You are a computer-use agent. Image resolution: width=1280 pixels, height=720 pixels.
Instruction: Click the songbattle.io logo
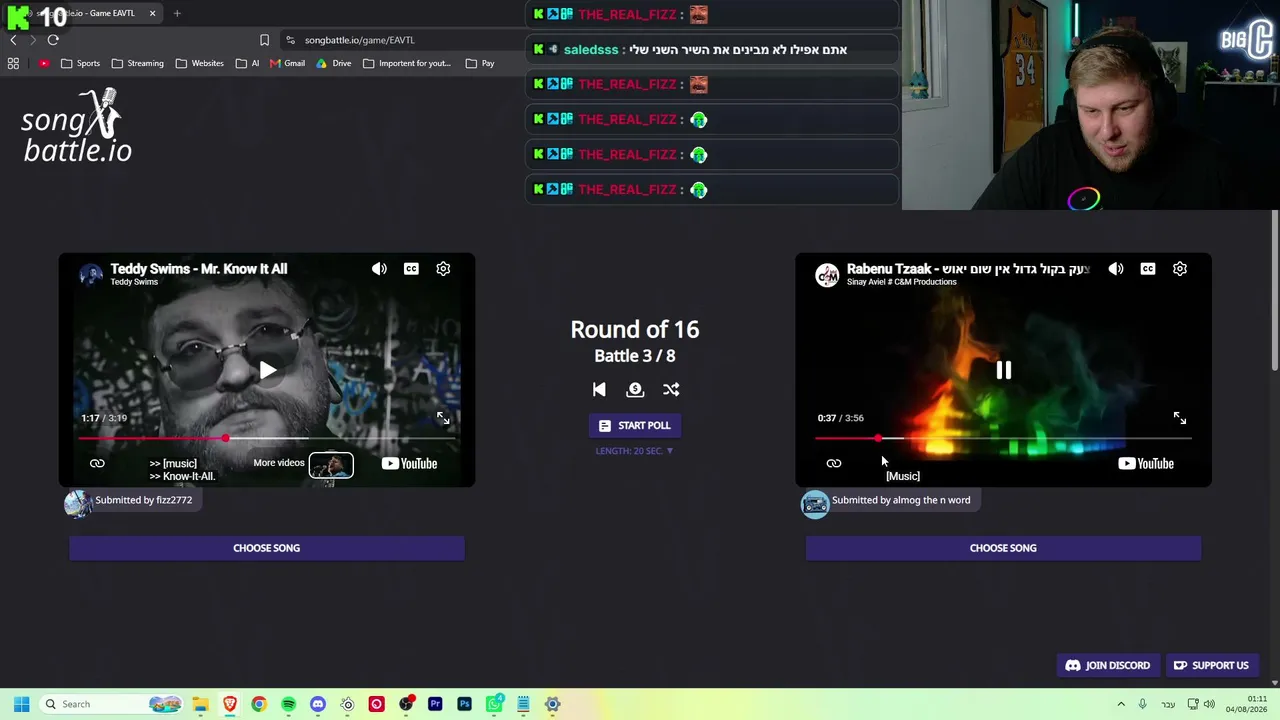coord(77,126)
